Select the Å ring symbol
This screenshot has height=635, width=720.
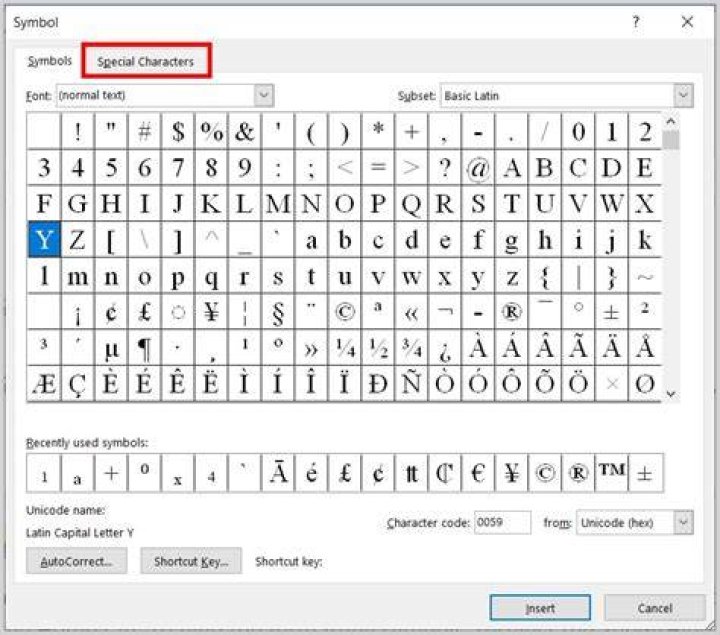[645, 348]
